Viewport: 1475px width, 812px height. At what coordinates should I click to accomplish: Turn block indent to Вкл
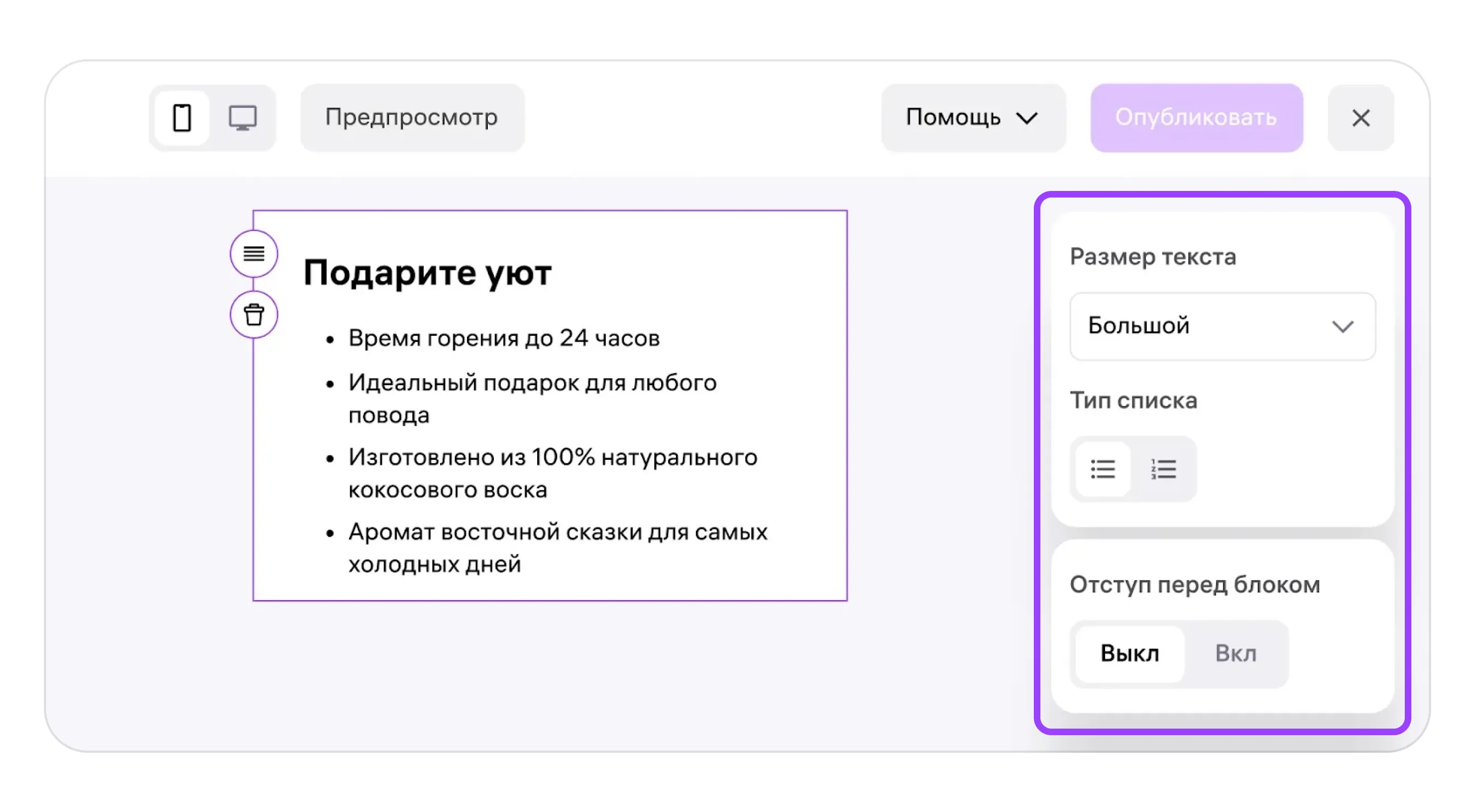pyautogui.click(x=1236, y=653)
